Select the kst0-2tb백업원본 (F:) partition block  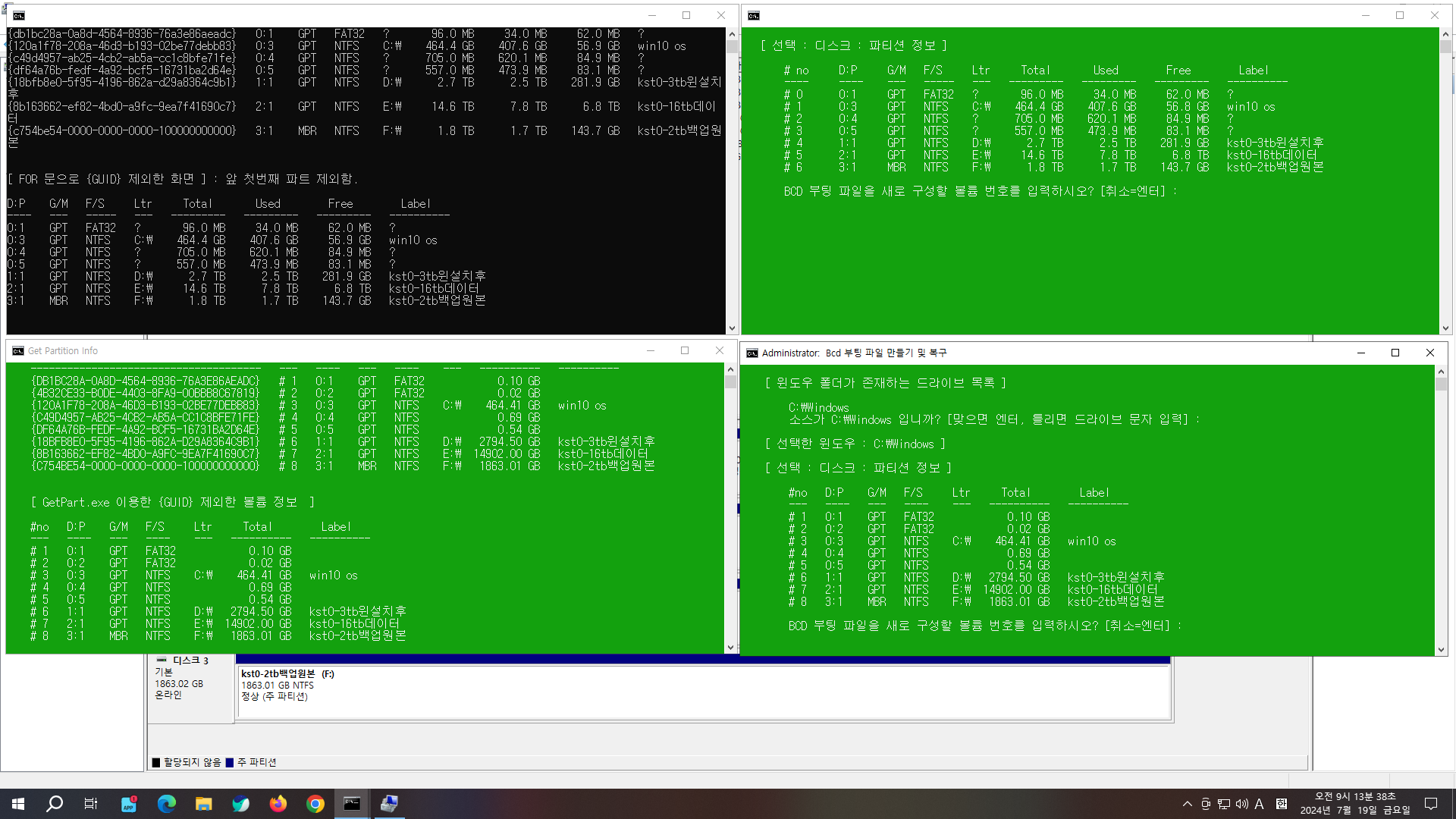pos(704,692)
